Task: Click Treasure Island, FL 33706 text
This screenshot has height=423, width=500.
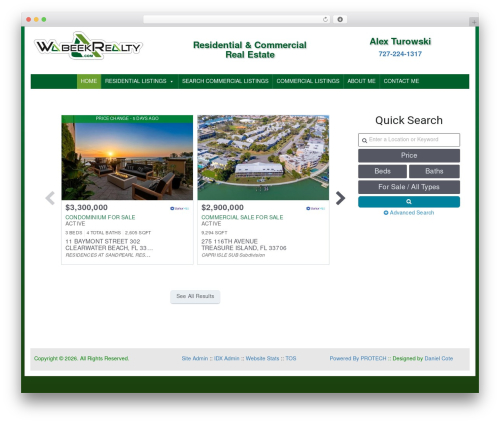Action: tap(244, 248)
